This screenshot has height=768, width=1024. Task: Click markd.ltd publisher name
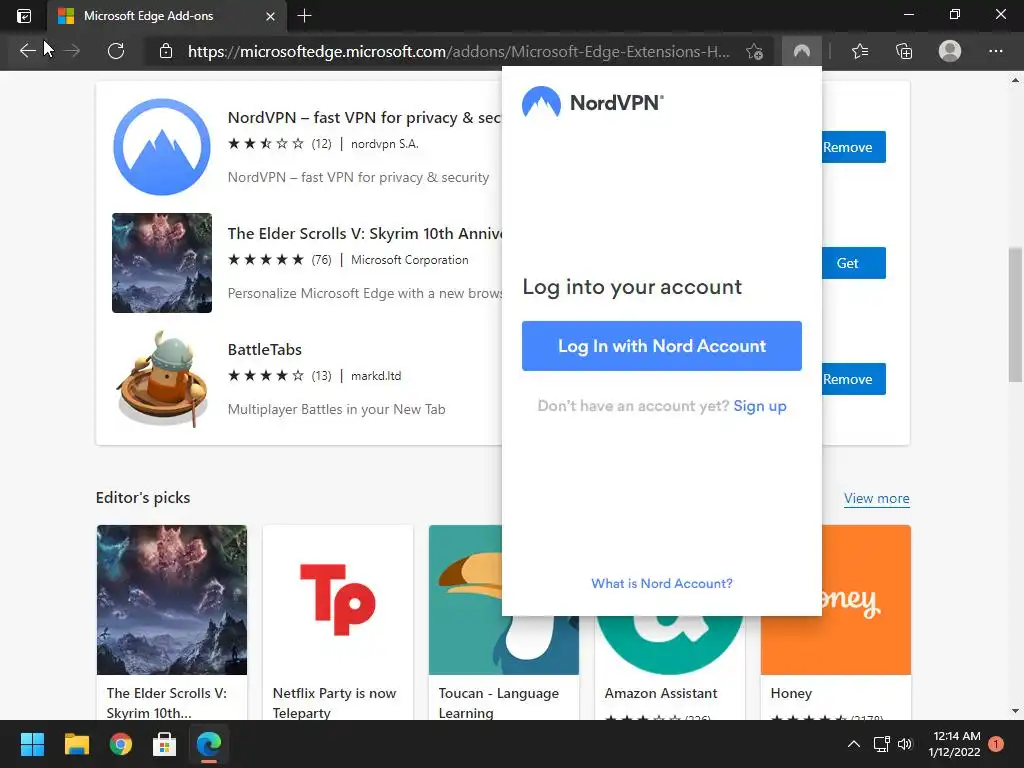click(x=376, y=376)
